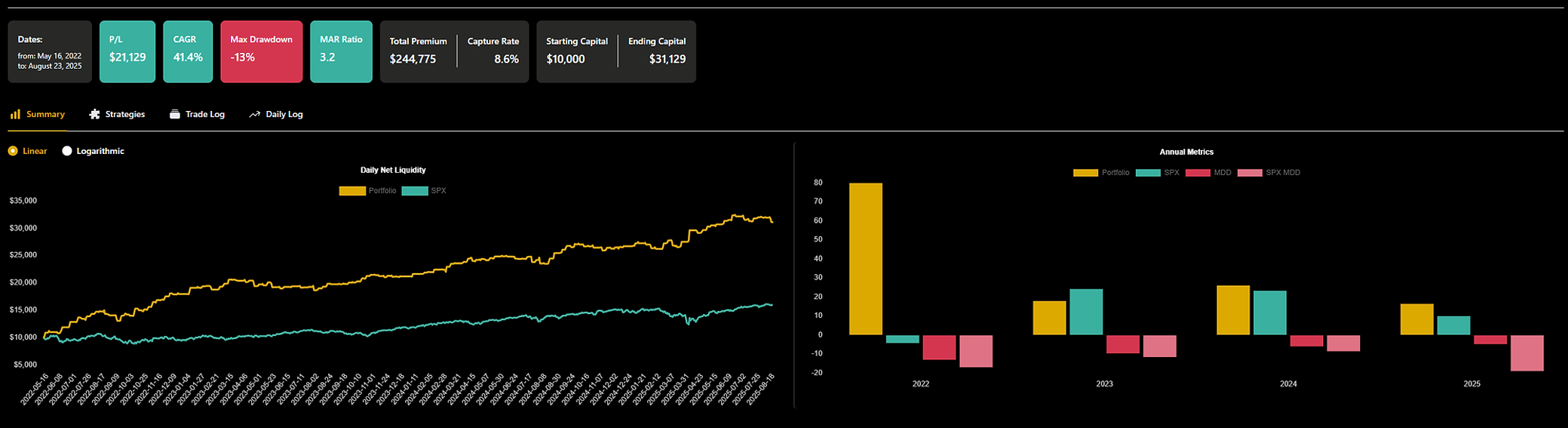Click the Max Drawdown -13% card

point(261,51)
